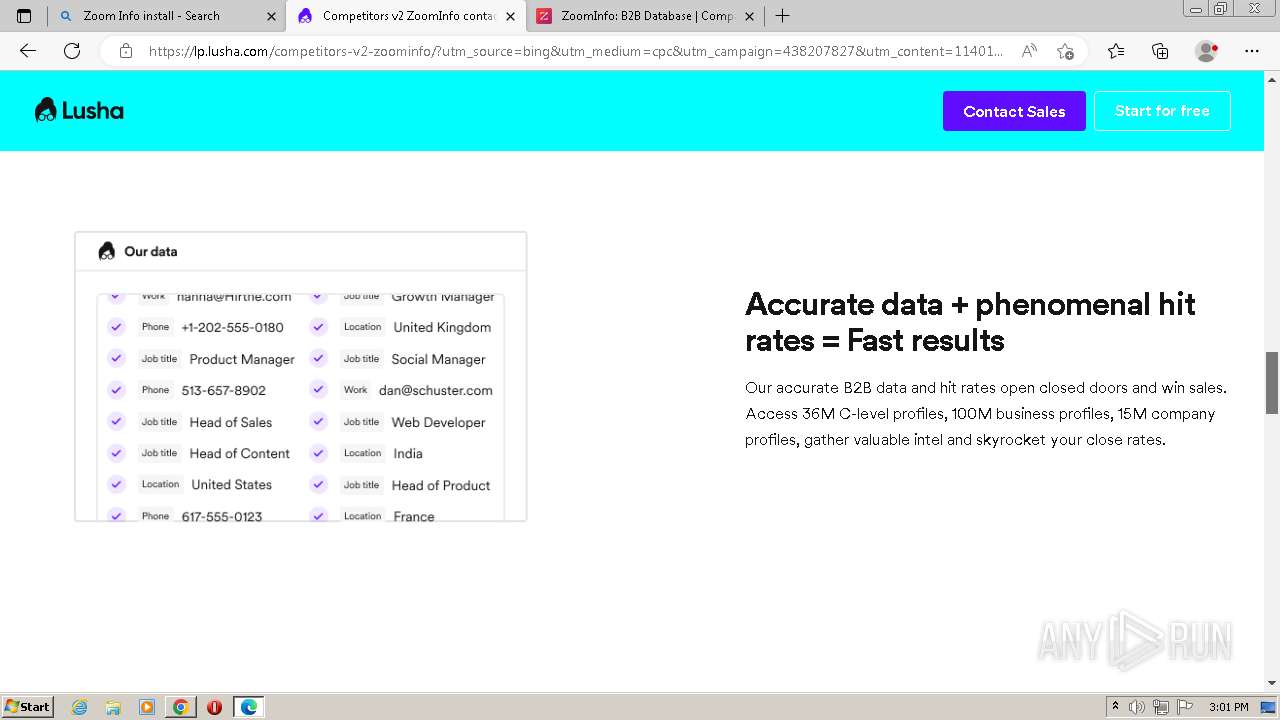Close the Zoom Info install tab
This screenshot has width=1280, height=720.
pyautogui.click(x=271, y=16)
